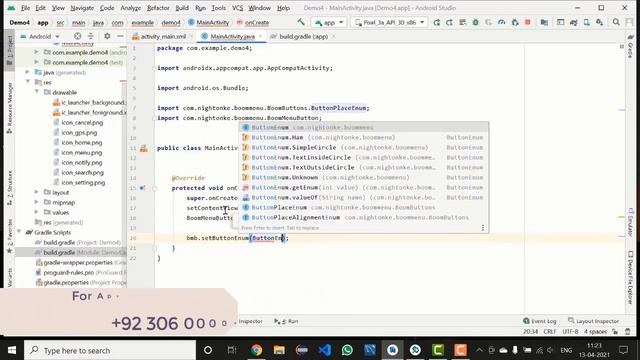
Task: Toggle the Favorites tool window
Action: click(x=9, y=237)
